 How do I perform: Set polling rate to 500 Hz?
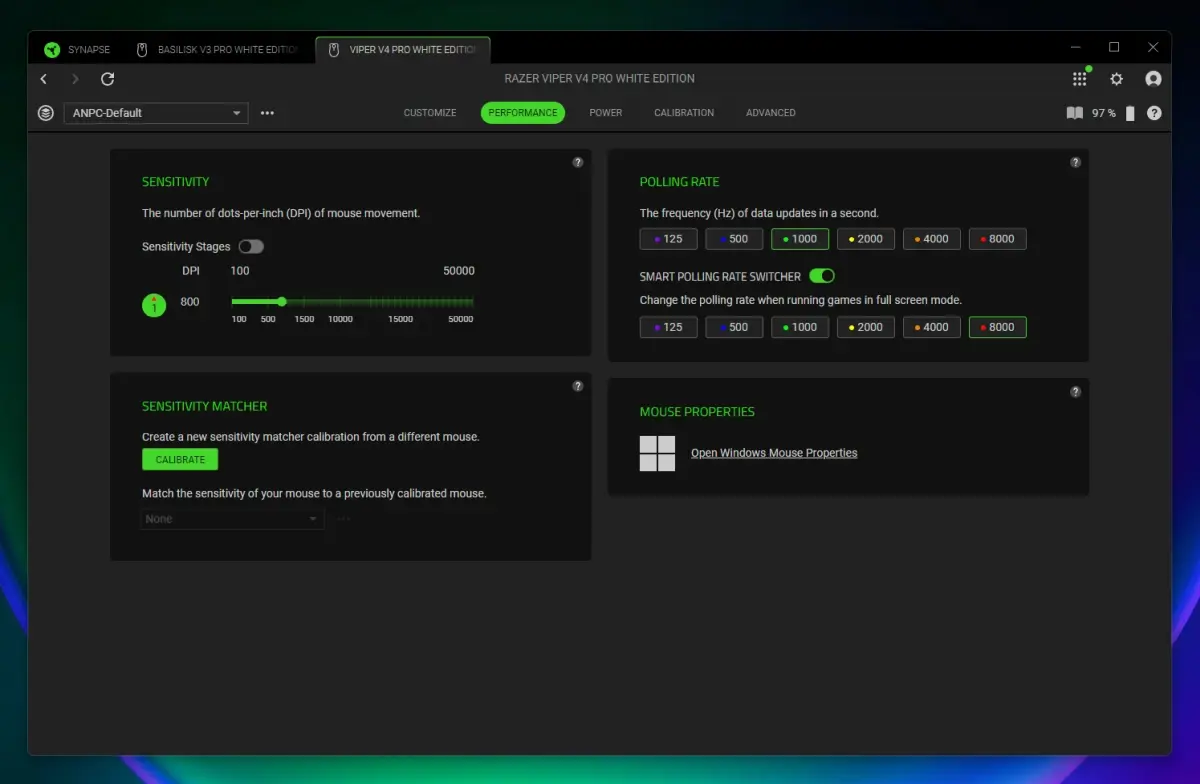click(x=734, y=239)
